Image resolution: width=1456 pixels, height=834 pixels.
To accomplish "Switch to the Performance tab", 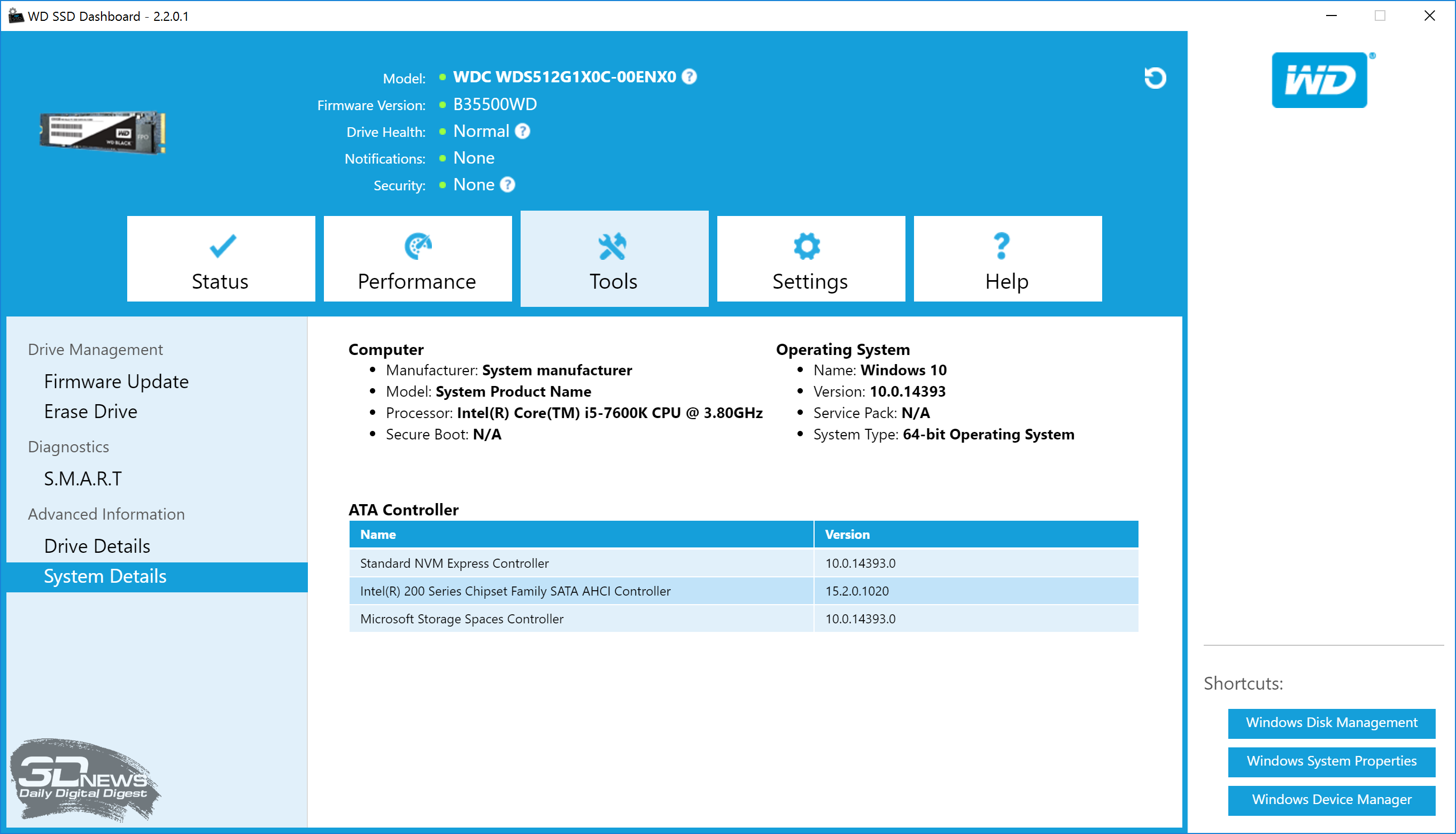I will tap(417, 259).
